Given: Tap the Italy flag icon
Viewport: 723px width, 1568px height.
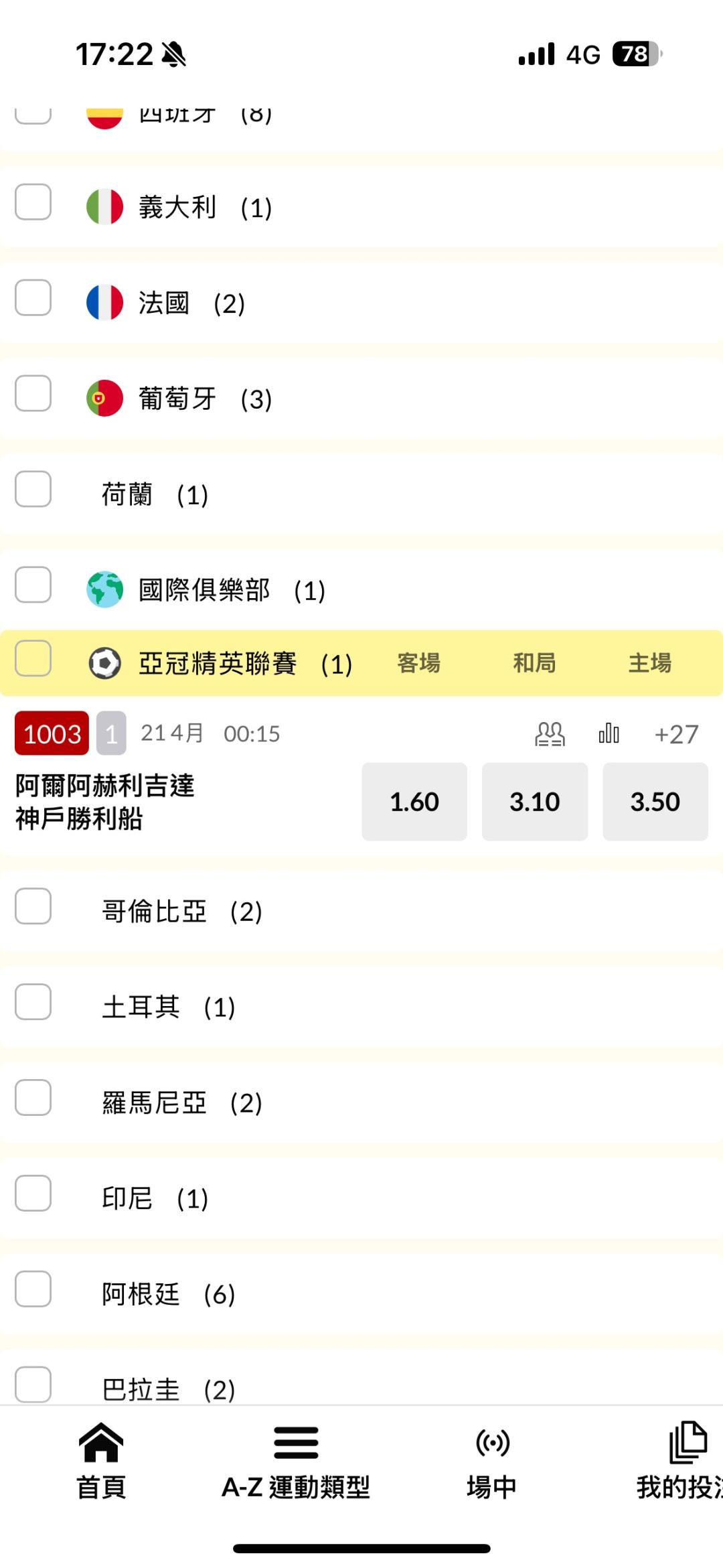Looking at the screenshot, I should [x=105, y=207].
